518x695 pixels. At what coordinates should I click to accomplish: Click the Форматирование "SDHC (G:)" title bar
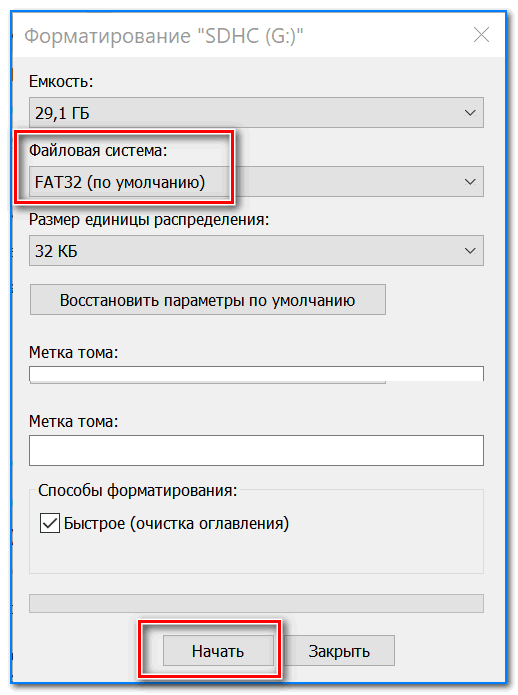point(164,35)
